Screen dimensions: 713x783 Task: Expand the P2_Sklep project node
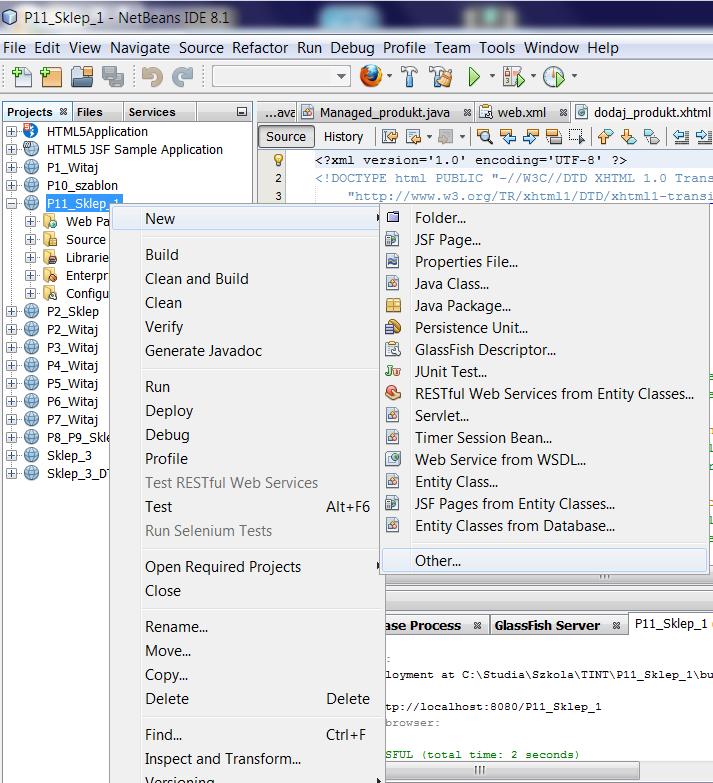coord(11,311)
